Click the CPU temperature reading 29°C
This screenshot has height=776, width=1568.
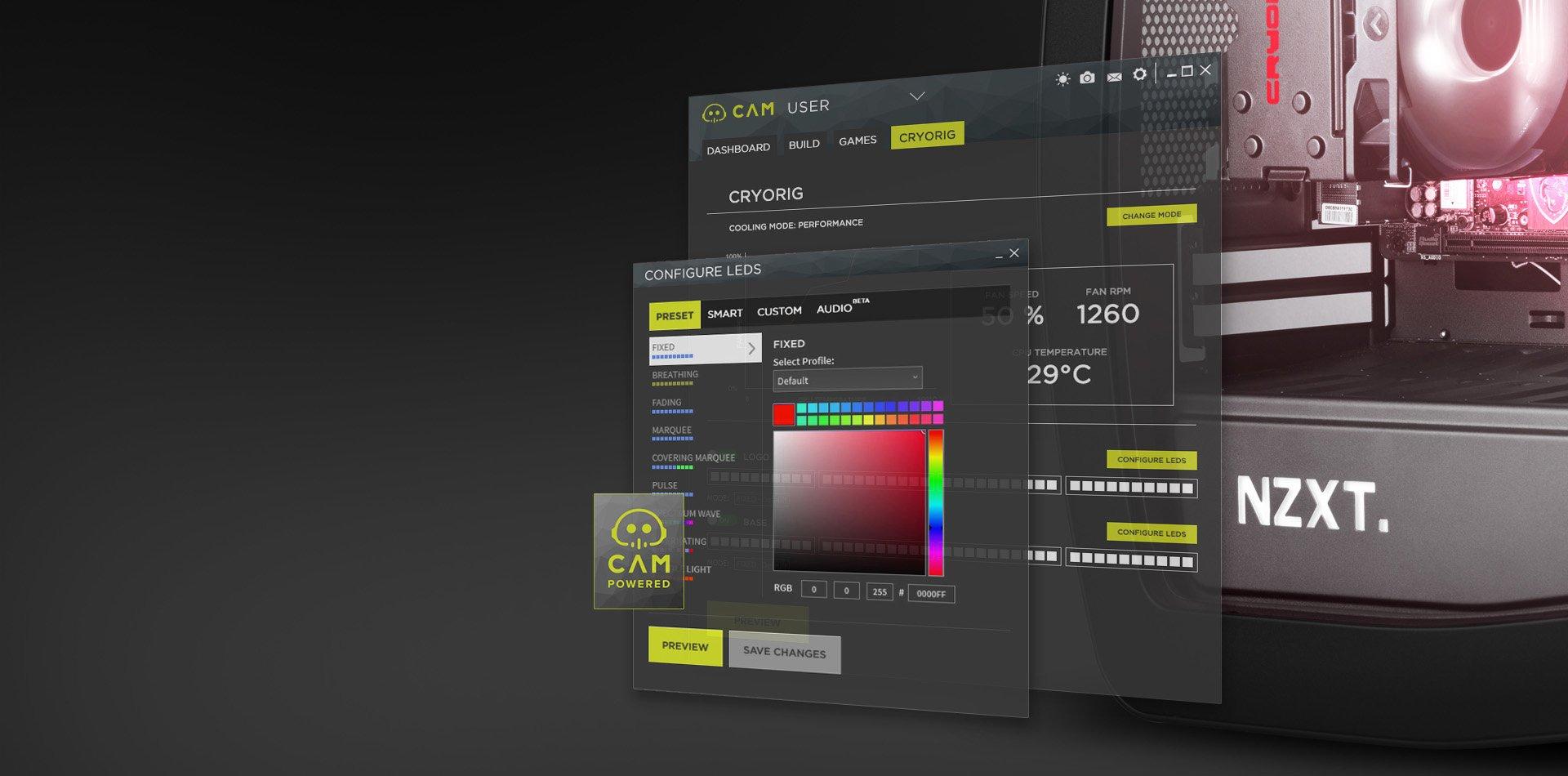[1058, 375]
